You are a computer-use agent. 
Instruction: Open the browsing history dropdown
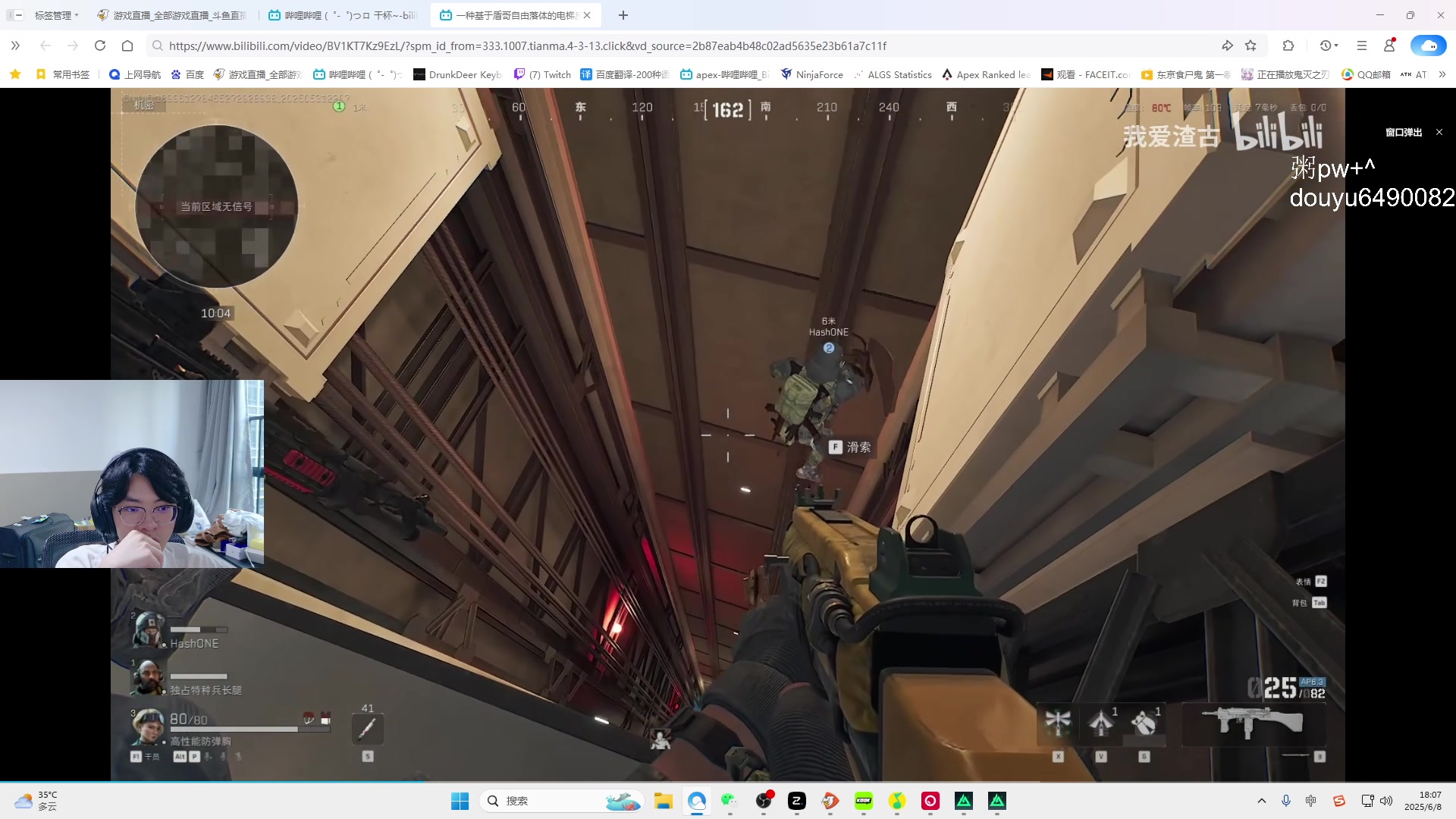click(1329, 45)
